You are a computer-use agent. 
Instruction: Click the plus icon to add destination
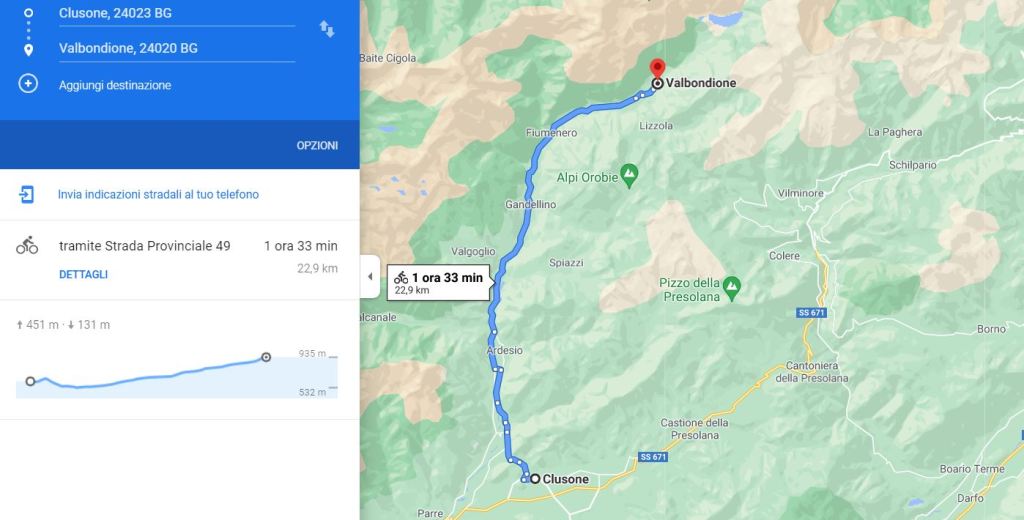click(28, 84)
